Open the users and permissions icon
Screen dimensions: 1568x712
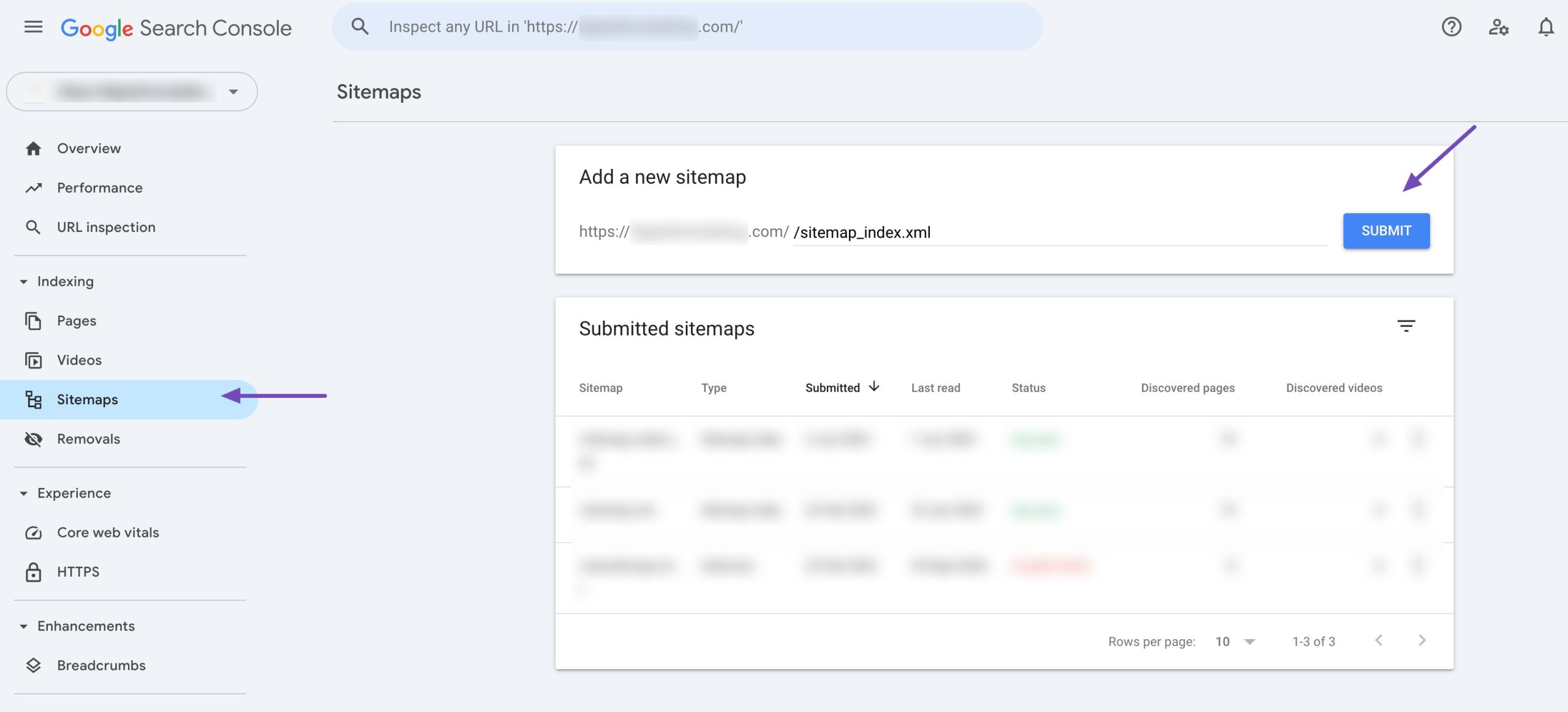1499,28
